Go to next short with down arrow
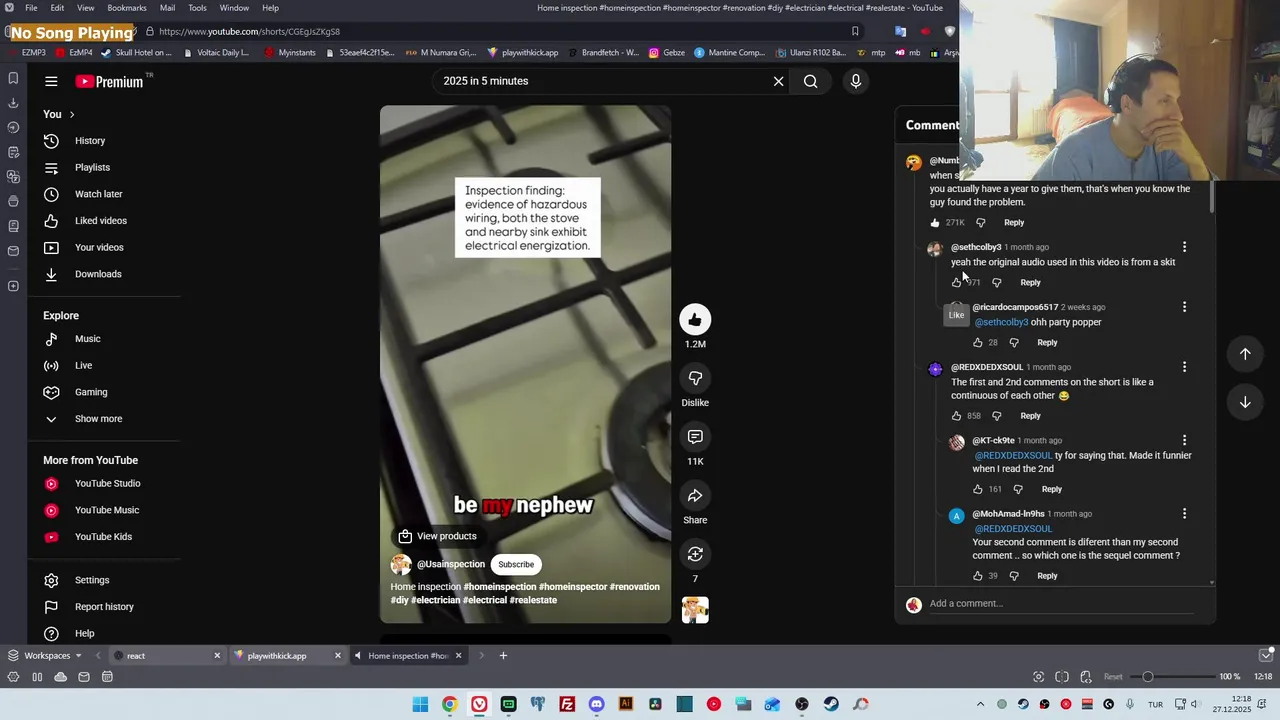 coord(1245,402)
